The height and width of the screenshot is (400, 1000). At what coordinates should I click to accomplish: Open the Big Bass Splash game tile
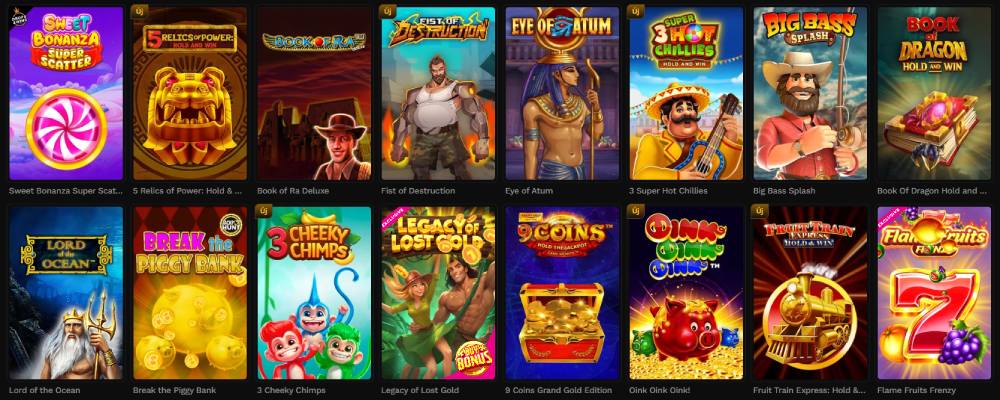pos(810,93)
